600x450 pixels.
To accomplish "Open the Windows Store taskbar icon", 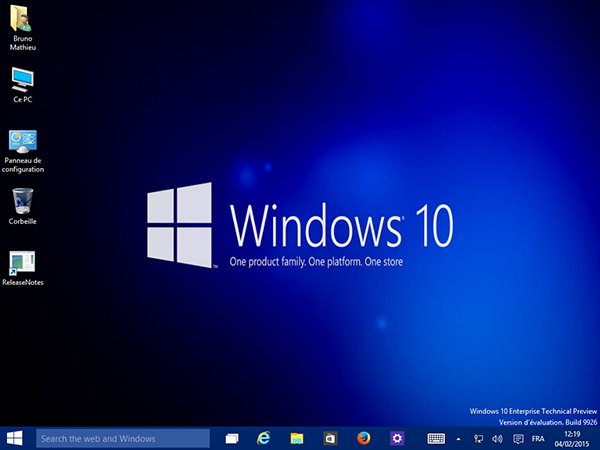I will pyautogui.click(x=330, y=438).
